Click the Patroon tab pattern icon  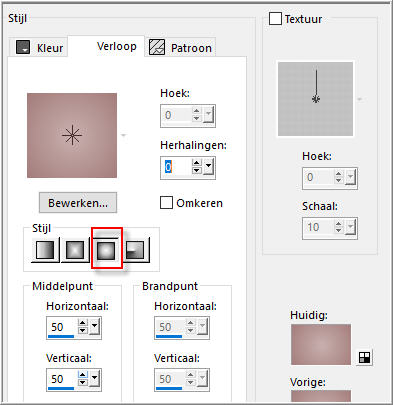tap(157, 47)
